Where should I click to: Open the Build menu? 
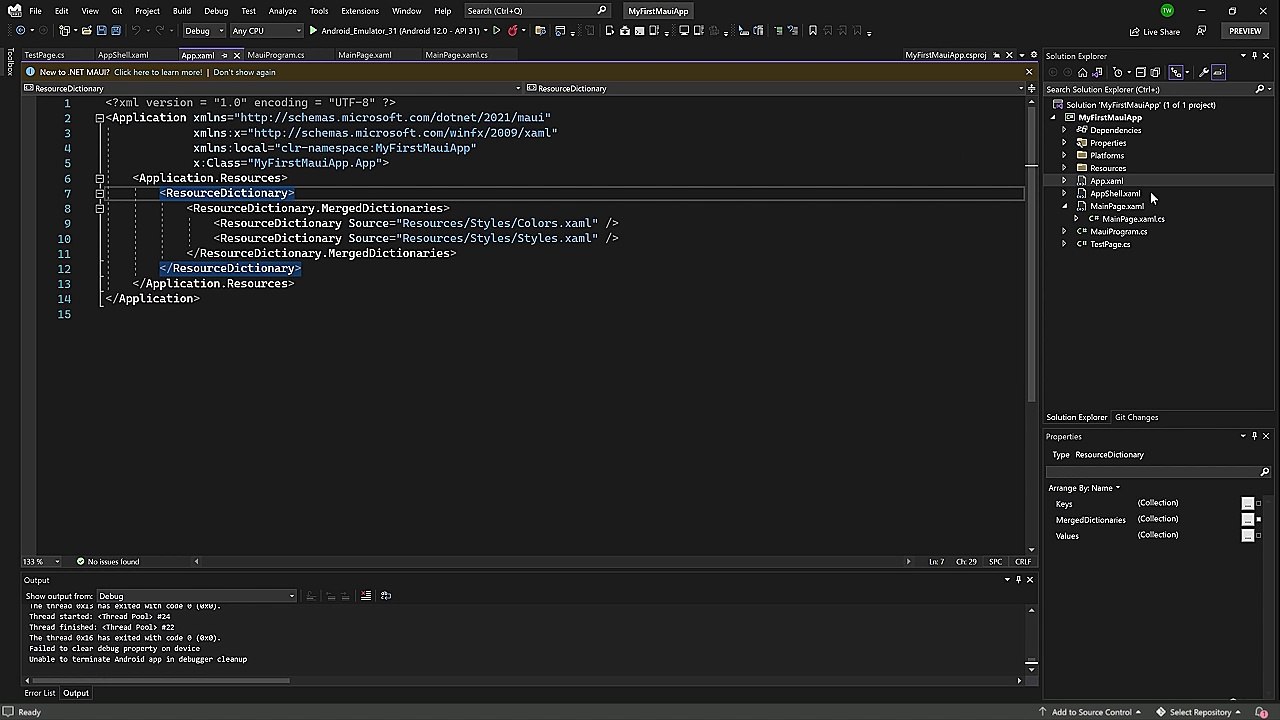click(181, 11)
